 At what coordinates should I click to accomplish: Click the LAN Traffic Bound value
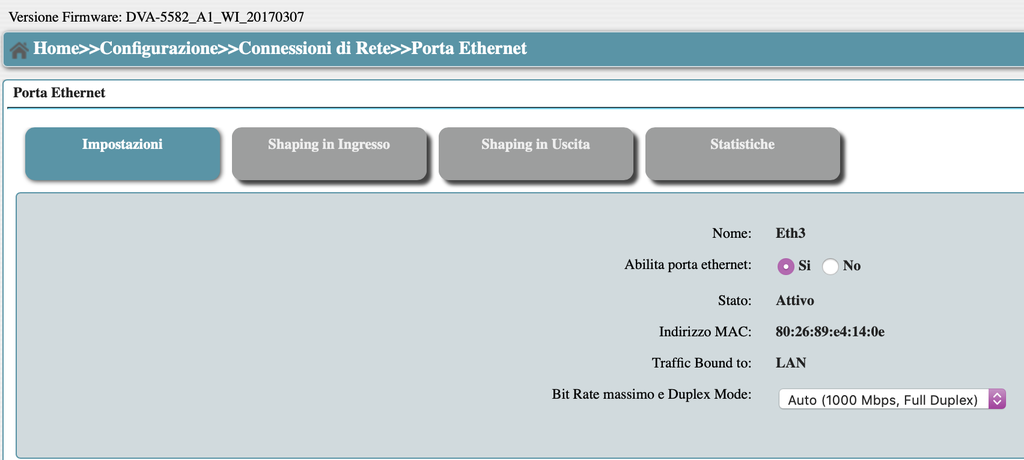click(791, 363)
